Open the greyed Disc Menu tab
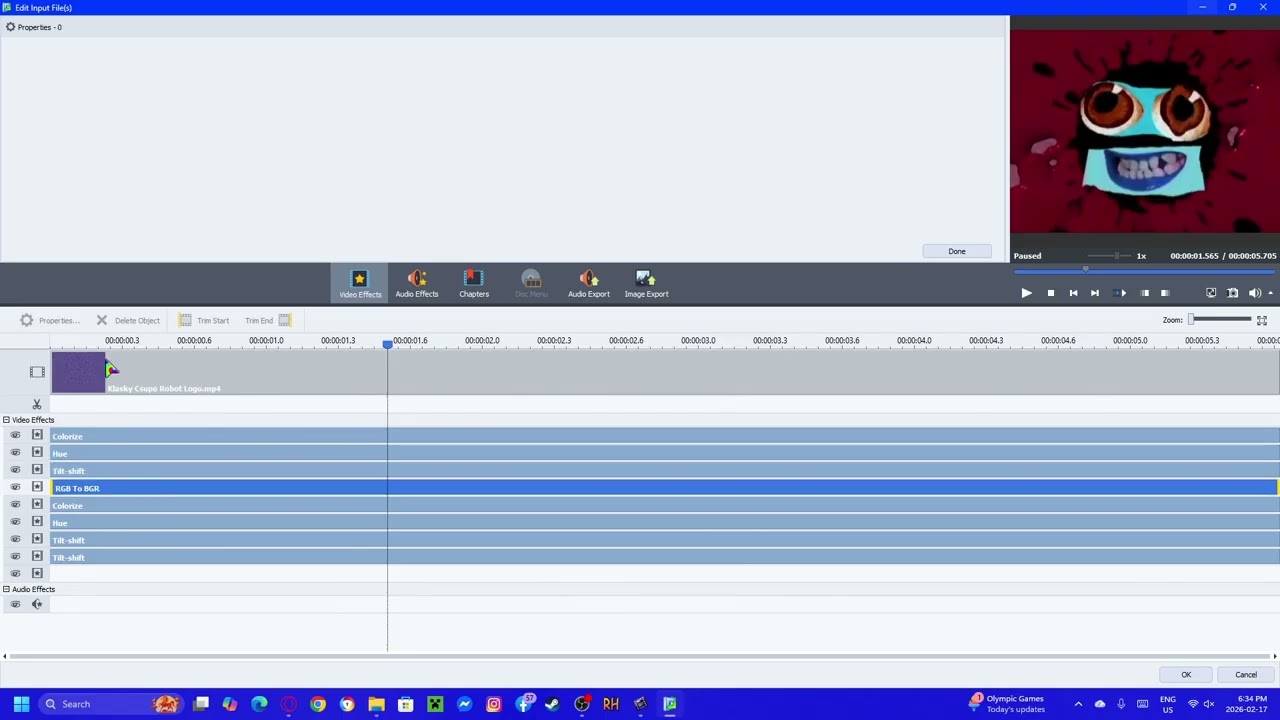1280x720 pixels. [531, 283]
